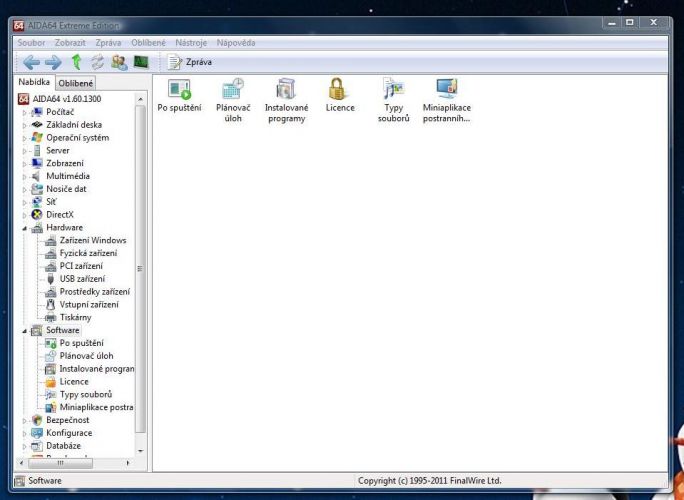Select the Licence lock icon in tree

(x=51, y=382)
